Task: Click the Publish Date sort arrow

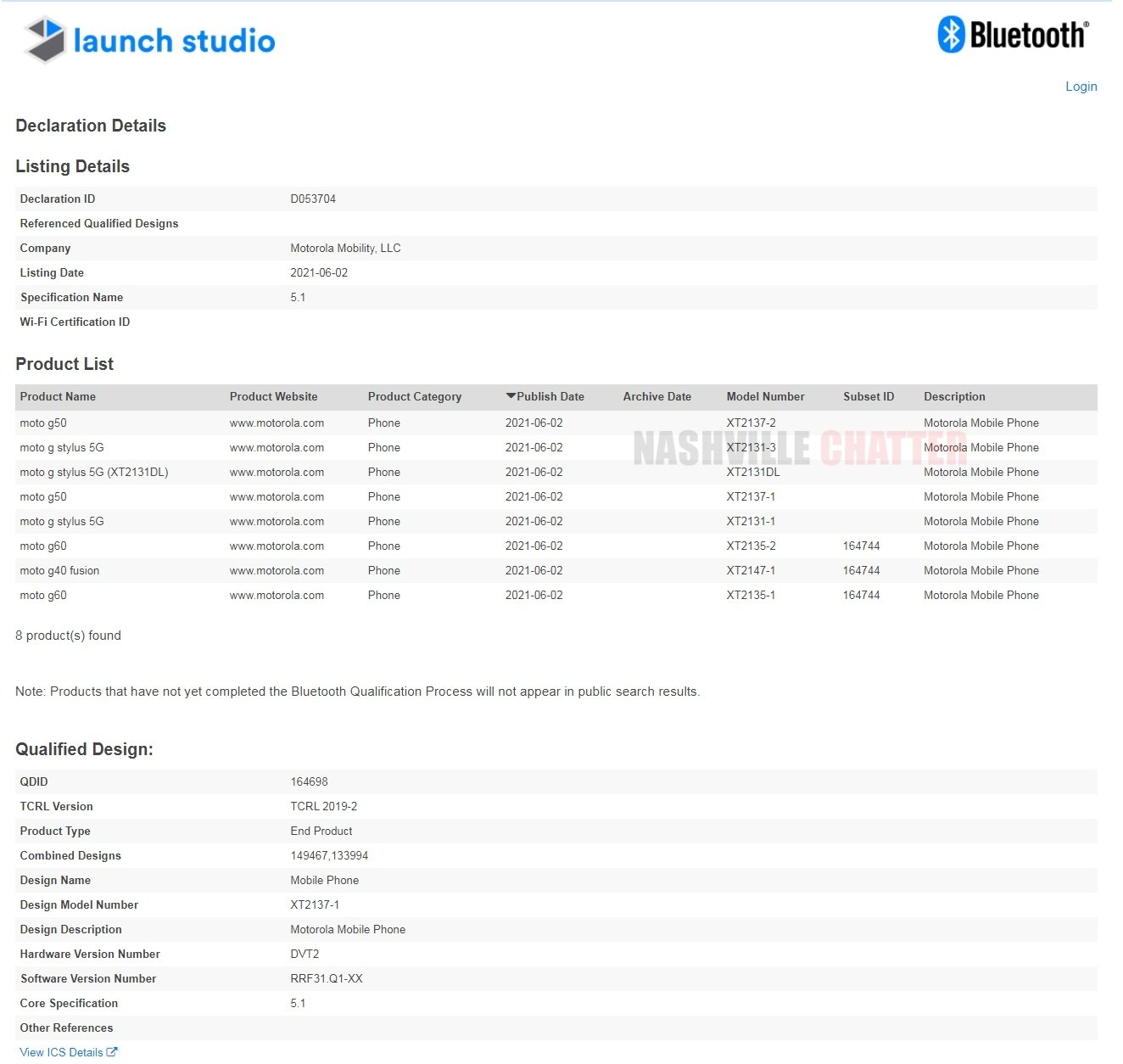Action: tap(511, 396)
